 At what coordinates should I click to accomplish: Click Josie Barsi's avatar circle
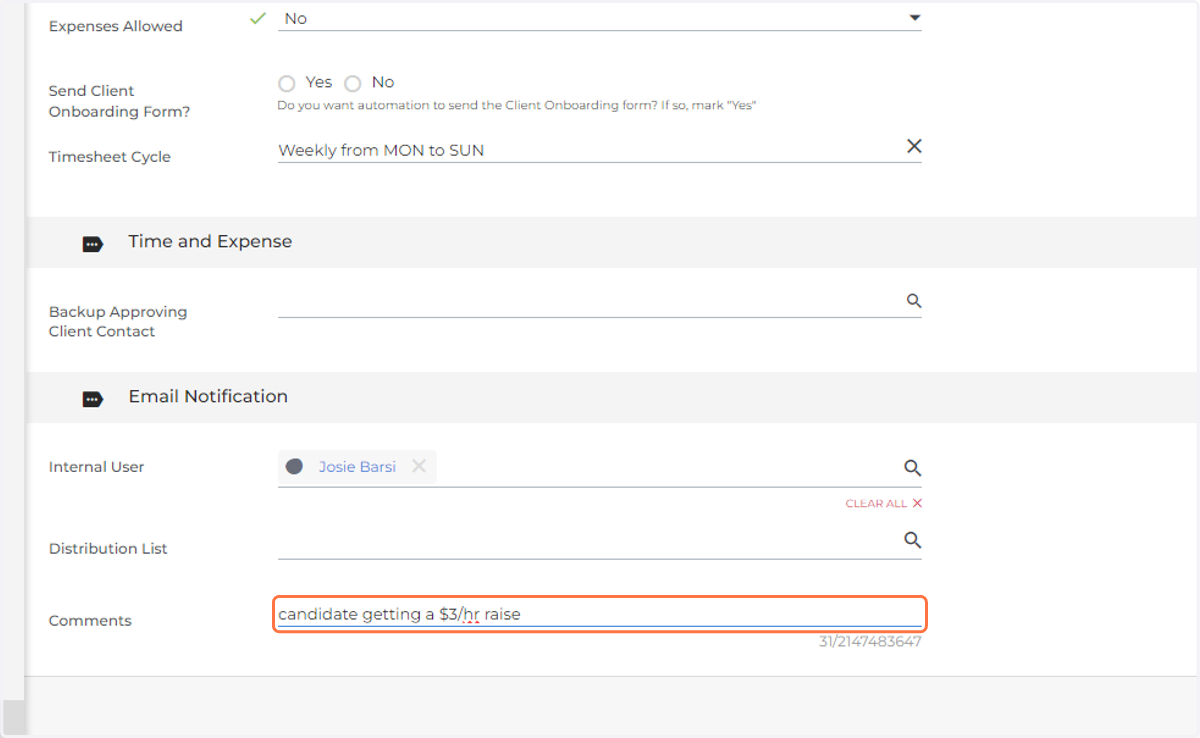[294, 466]
